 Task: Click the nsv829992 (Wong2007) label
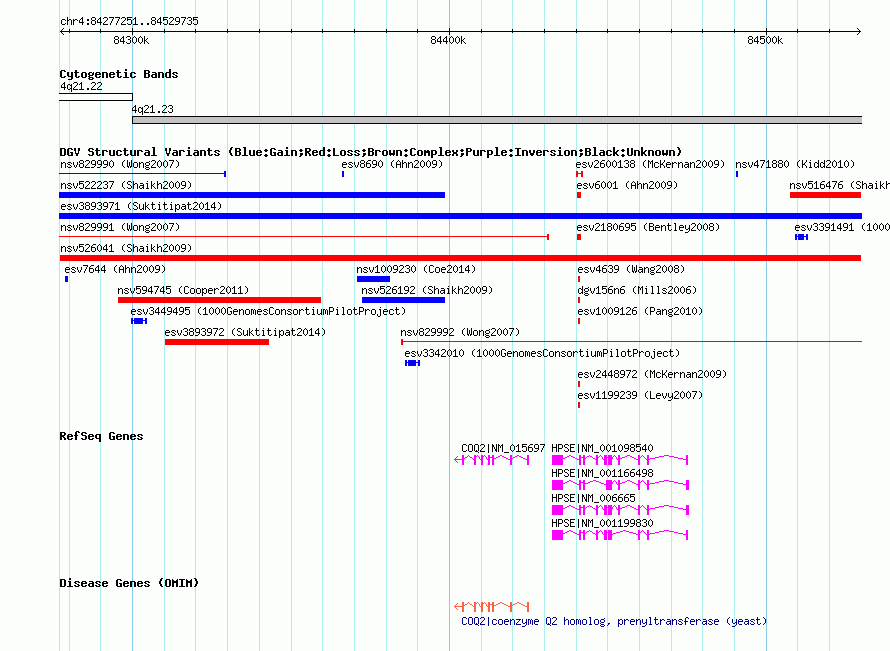(x=460, y=332)
